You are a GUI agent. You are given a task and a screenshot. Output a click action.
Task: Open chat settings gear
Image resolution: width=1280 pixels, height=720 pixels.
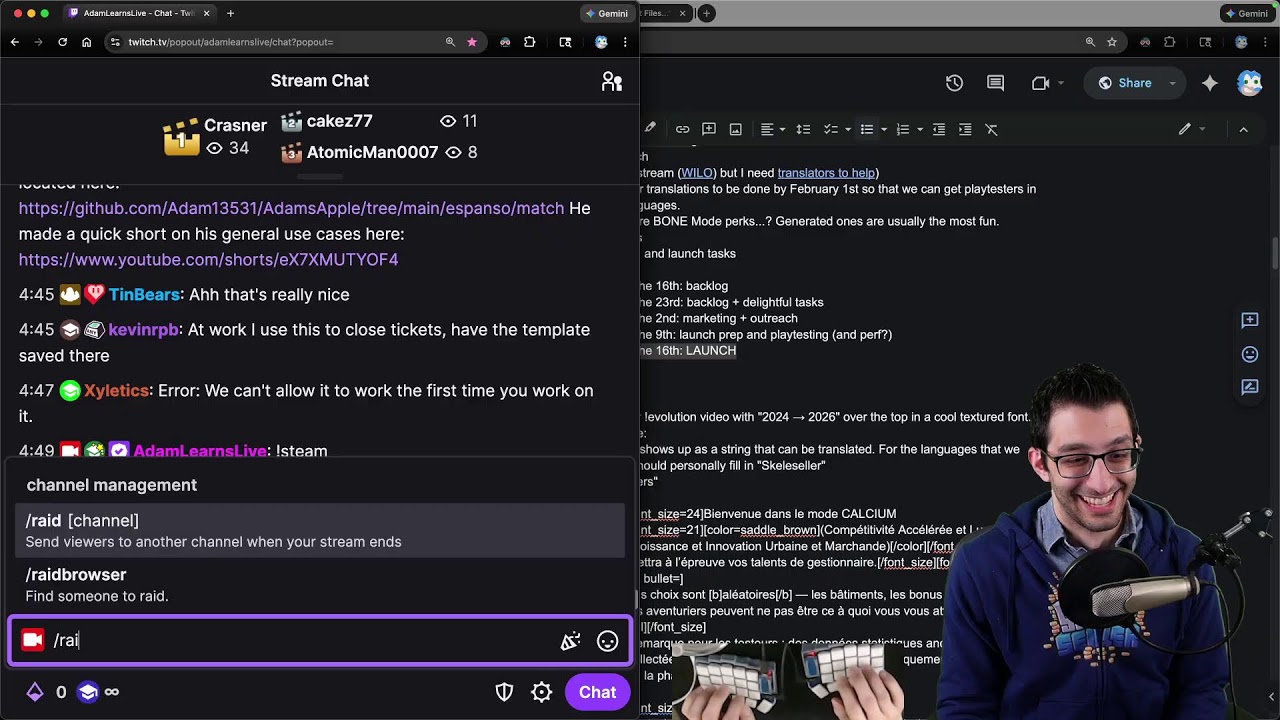tap(542, 692)
